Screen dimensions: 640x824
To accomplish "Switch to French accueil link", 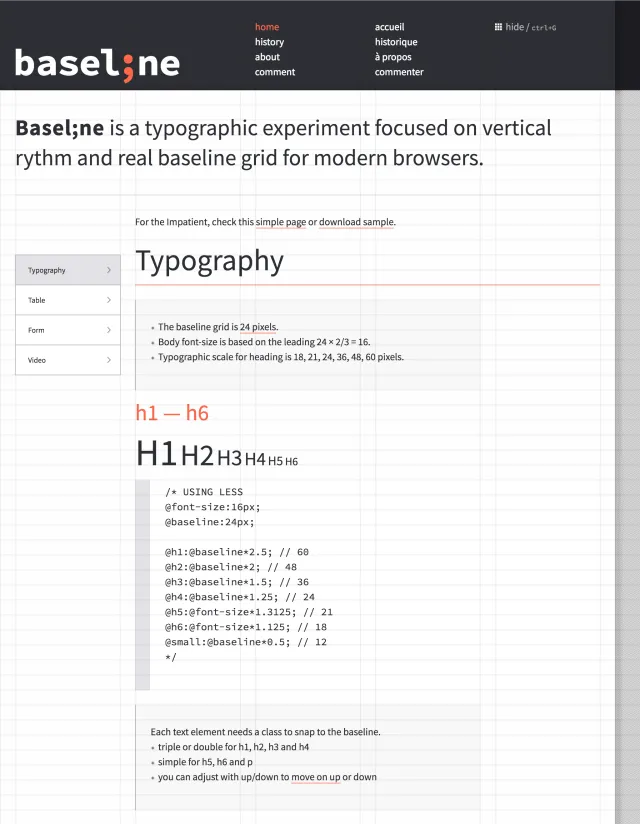I will (x=389, y=27).
